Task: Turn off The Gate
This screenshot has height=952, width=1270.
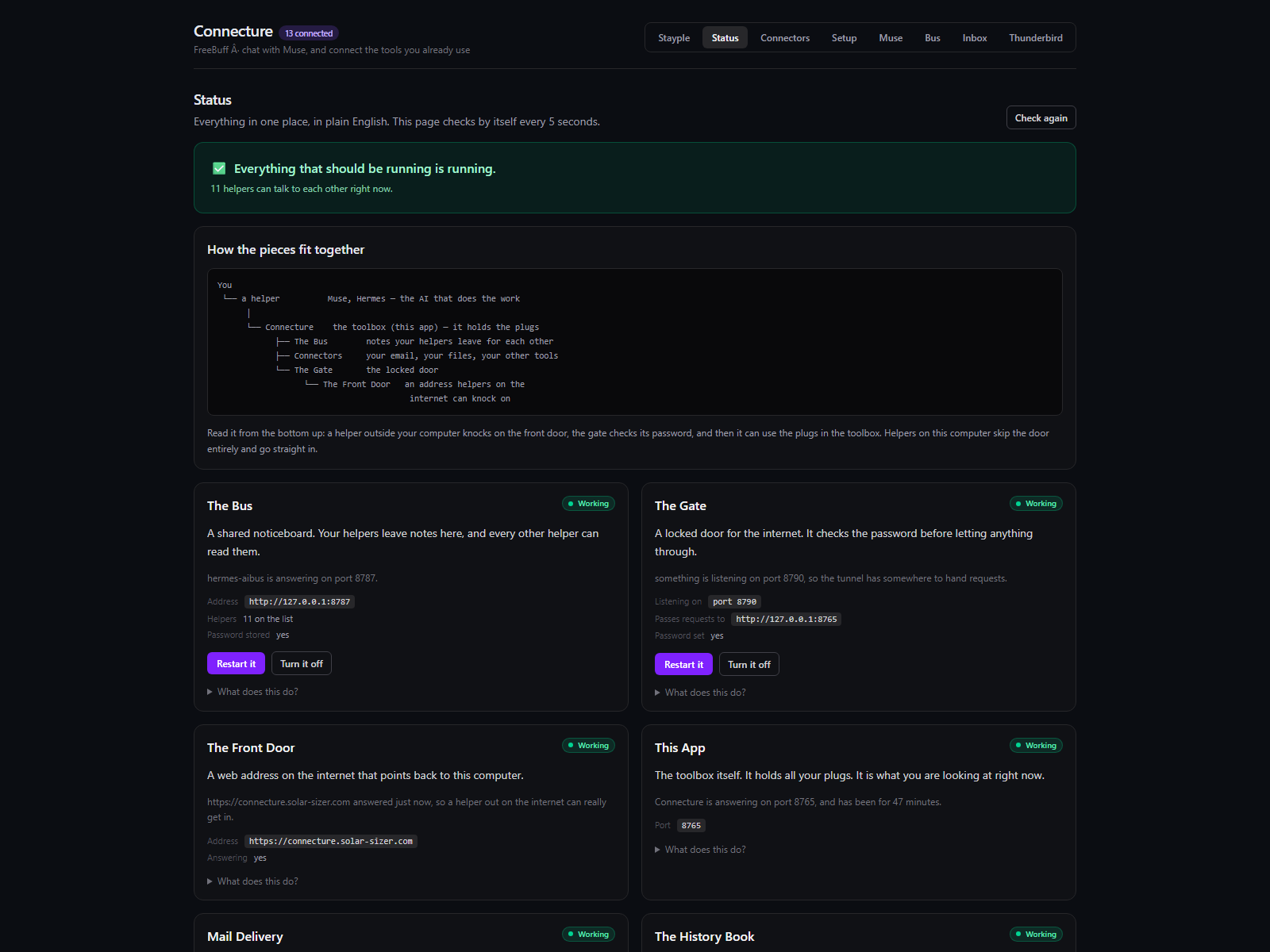Action: pos(749,664)
